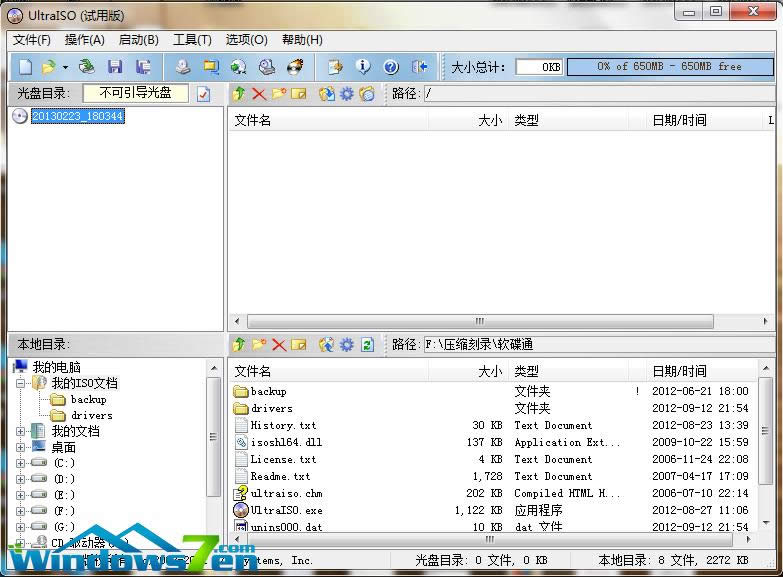Open the 文件(F) menu
This screenshot has width=783, height=577.
pyautogui.click(x=31, y=40)
